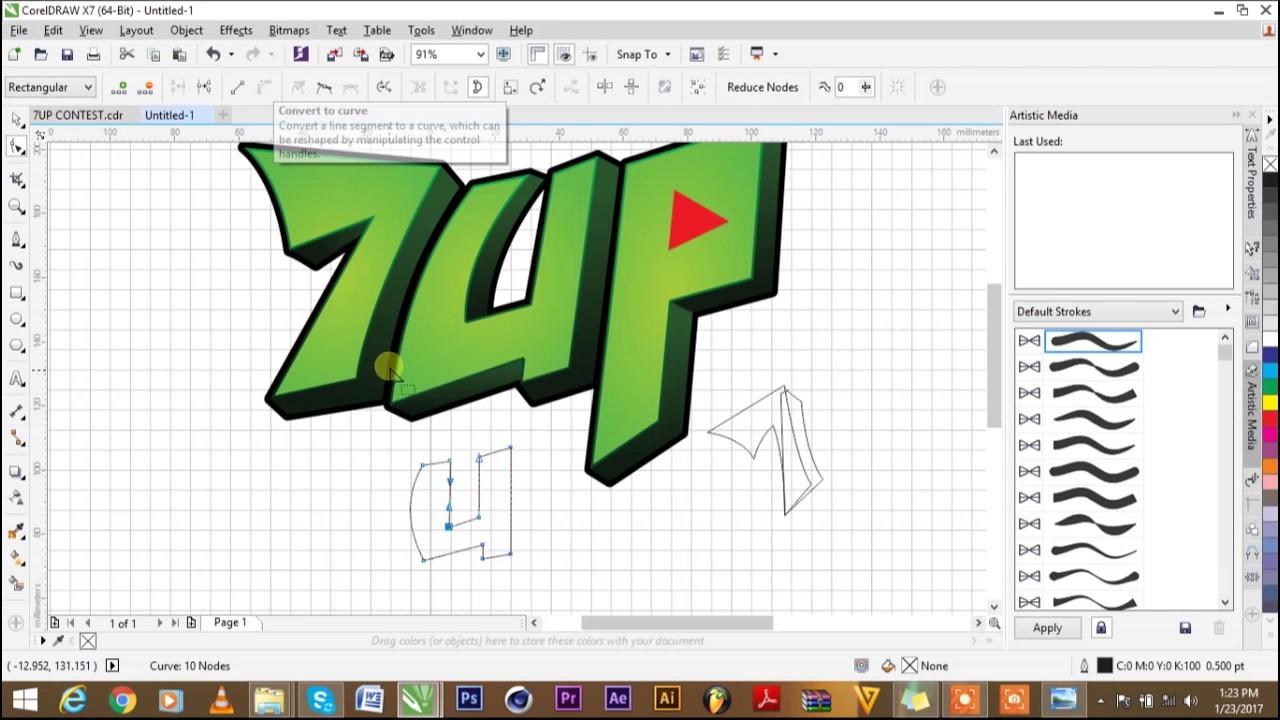The image size is (1280, 720).
Task: Select the Page 1 tab
Action: [x=230, y=622]
